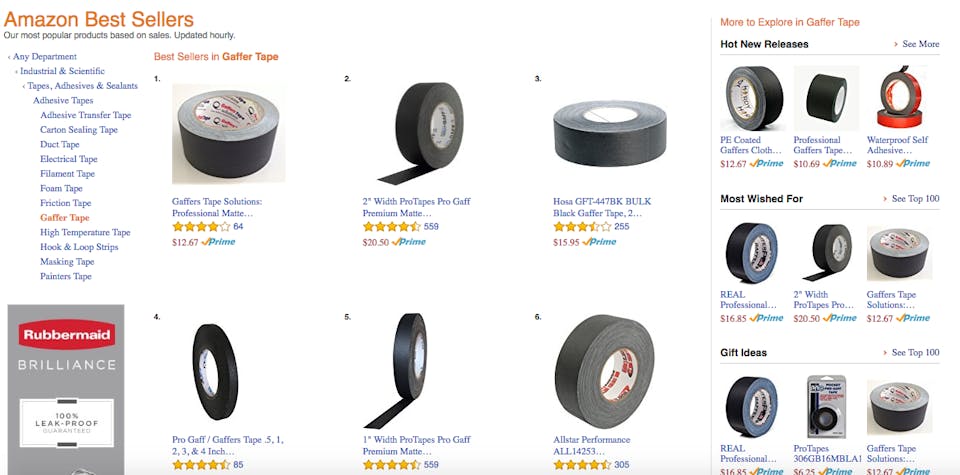Click the star rating of Hosa GFT-447BK
The width and height of the screenshot is (960, 475).
582,227
